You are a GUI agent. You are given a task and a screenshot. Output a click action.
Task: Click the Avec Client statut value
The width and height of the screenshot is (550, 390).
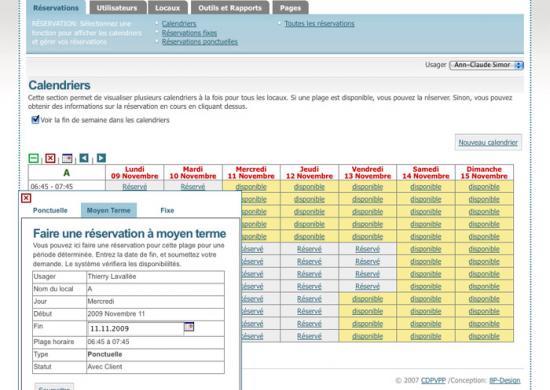(x=105, y=367)
